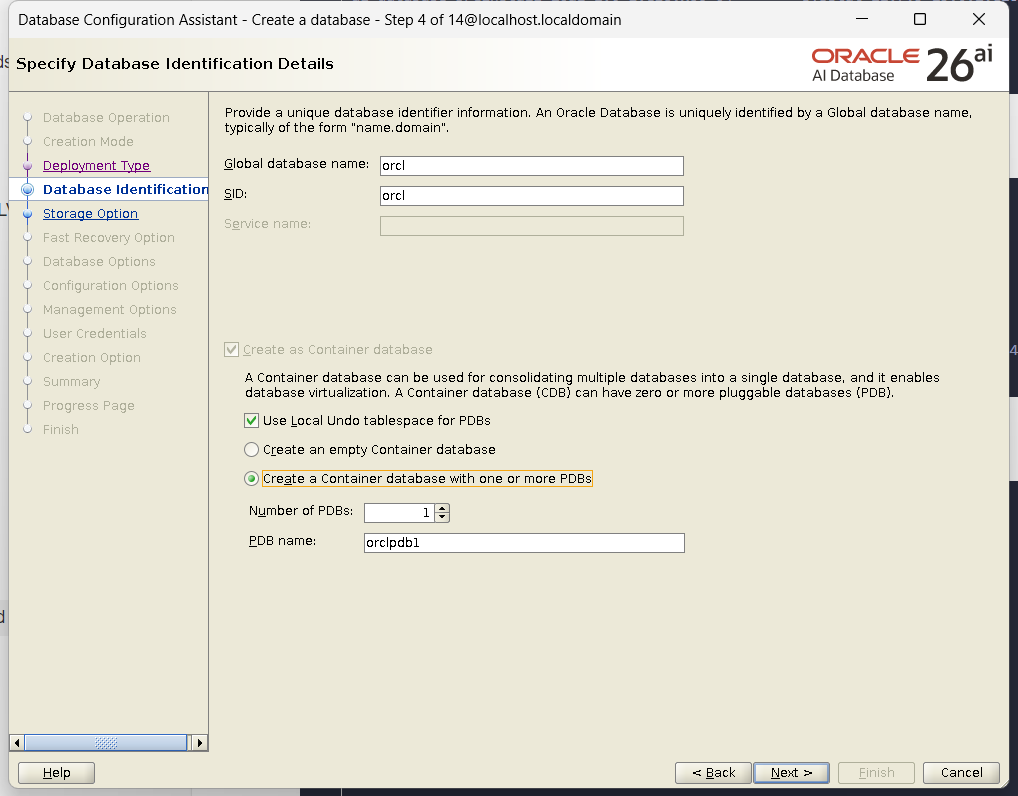
Task: Click the Create as Container database checkbox
Action: pyautogui.click(x=231, y=350)
